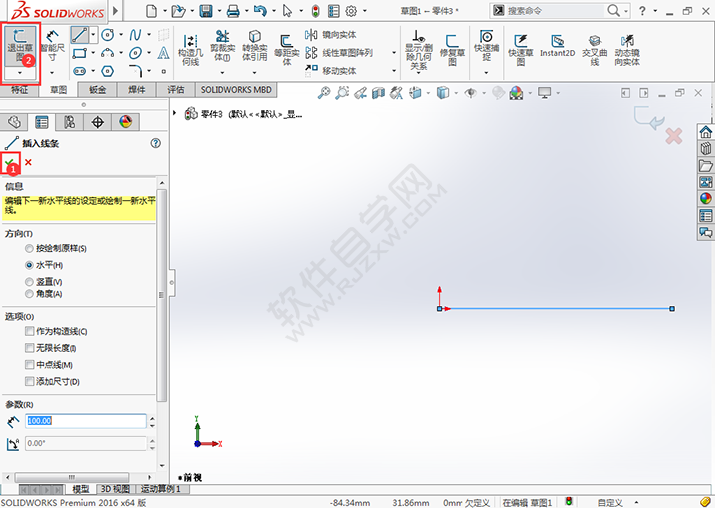
Task: Tick the Add dimensions (添加尺寸) checkbox
Action: tap(30, 381)
